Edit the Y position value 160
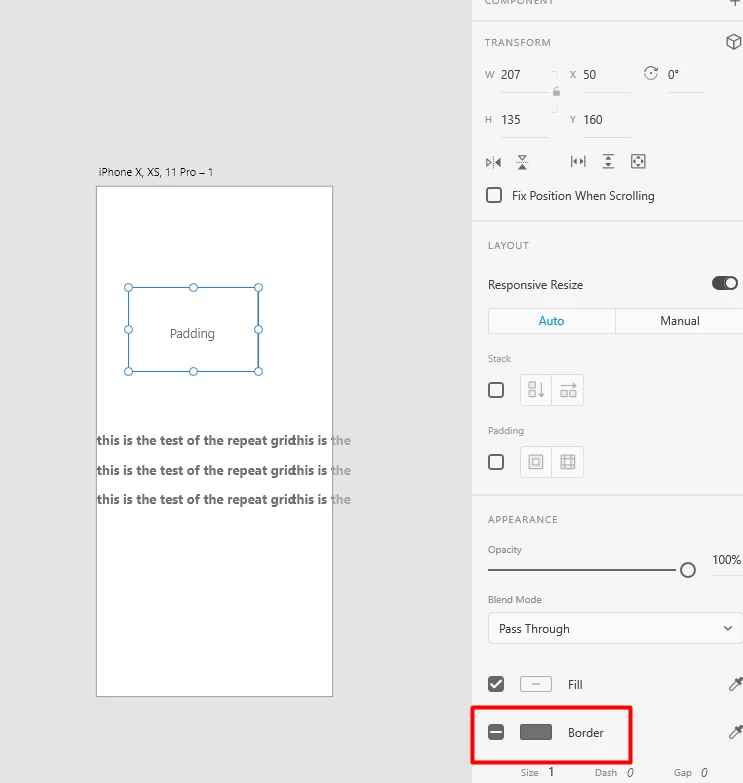743x783 pixels. [x=606, y=120]
